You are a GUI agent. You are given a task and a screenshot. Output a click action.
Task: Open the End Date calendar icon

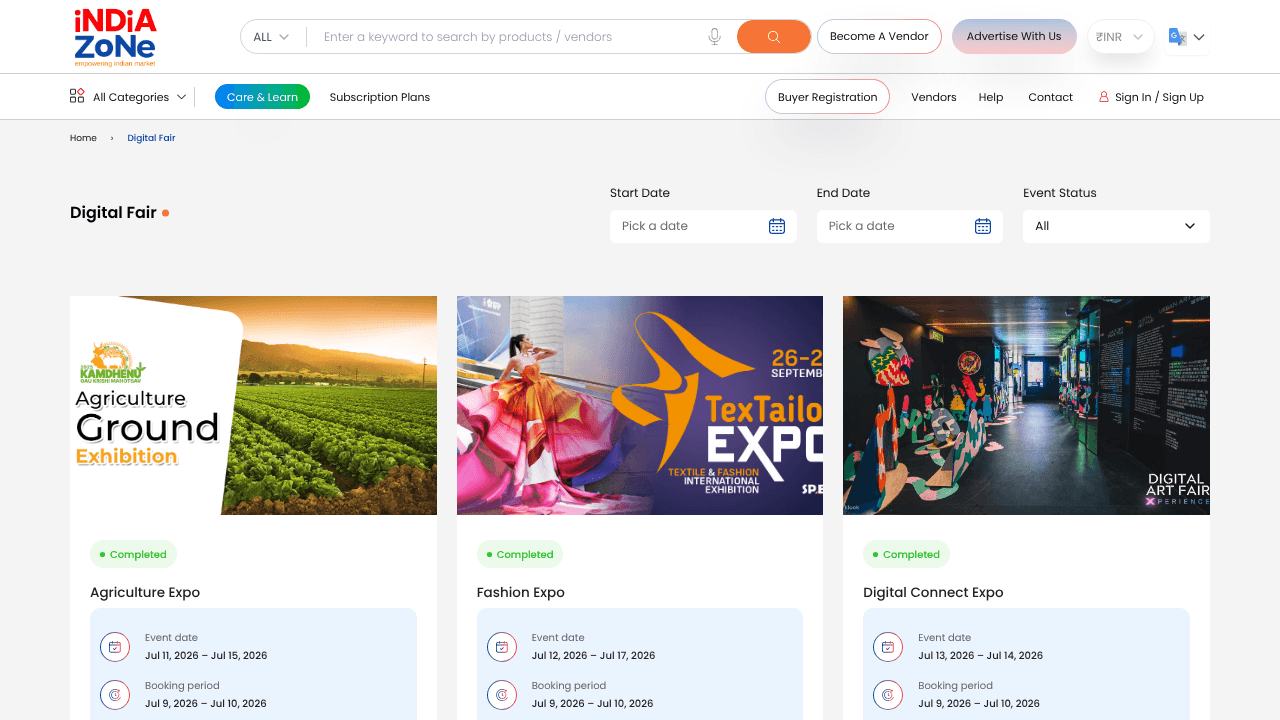click(983, 226)
